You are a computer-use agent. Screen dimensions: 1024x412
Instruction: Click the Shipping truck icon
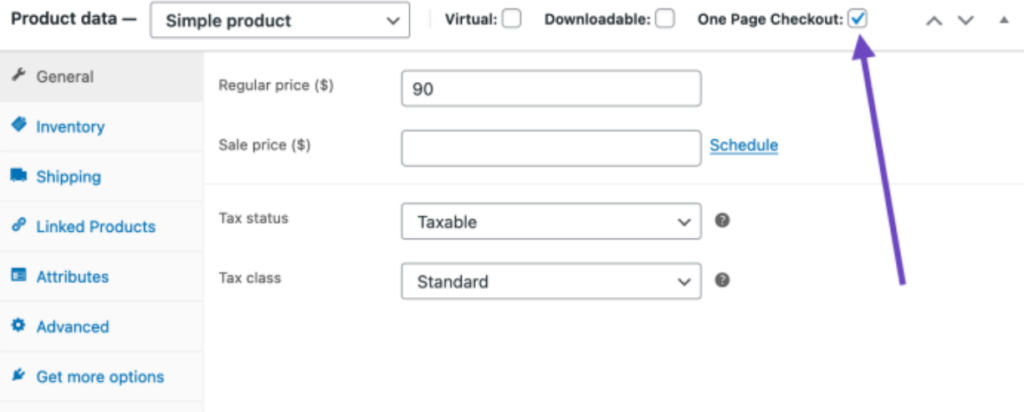(x=18, y=176)
